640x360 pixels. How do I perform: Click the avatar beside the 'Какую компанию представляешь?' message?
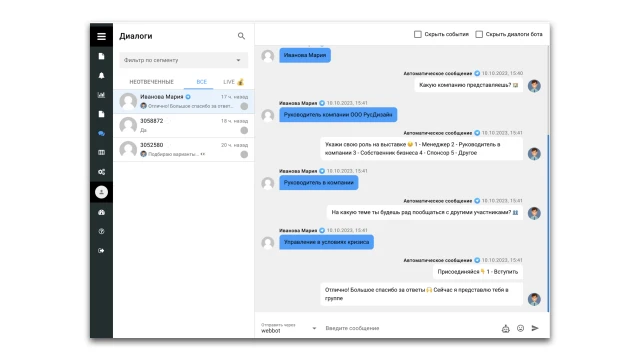(x=534, y=86)
